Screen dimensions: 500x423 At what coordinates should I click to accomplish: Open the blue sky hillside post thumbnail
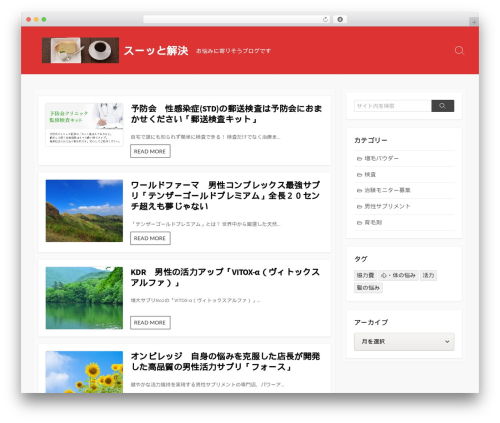pos(84,211)
